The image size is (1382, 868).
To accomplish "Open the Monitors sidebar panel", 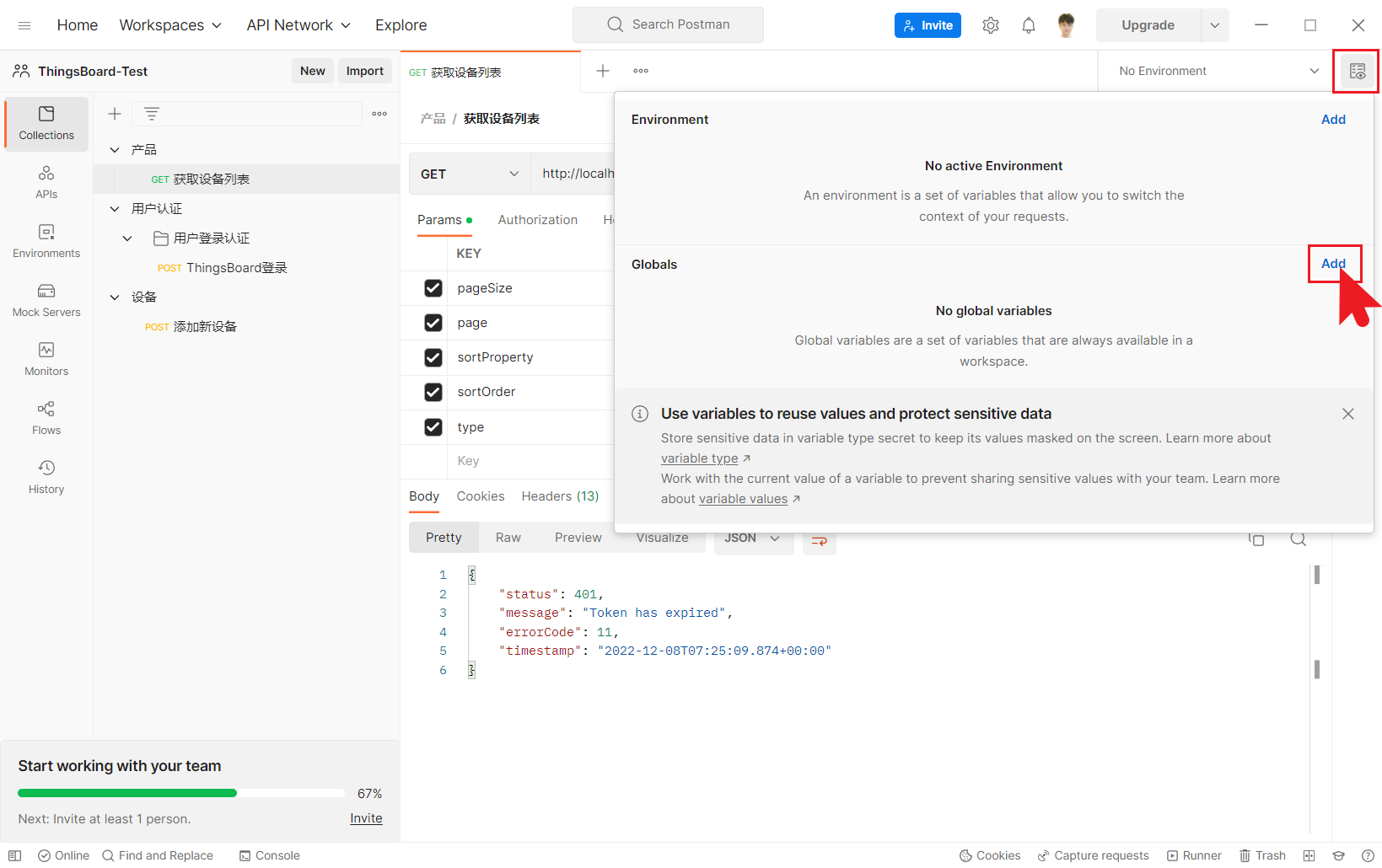I will click(46, 360).
